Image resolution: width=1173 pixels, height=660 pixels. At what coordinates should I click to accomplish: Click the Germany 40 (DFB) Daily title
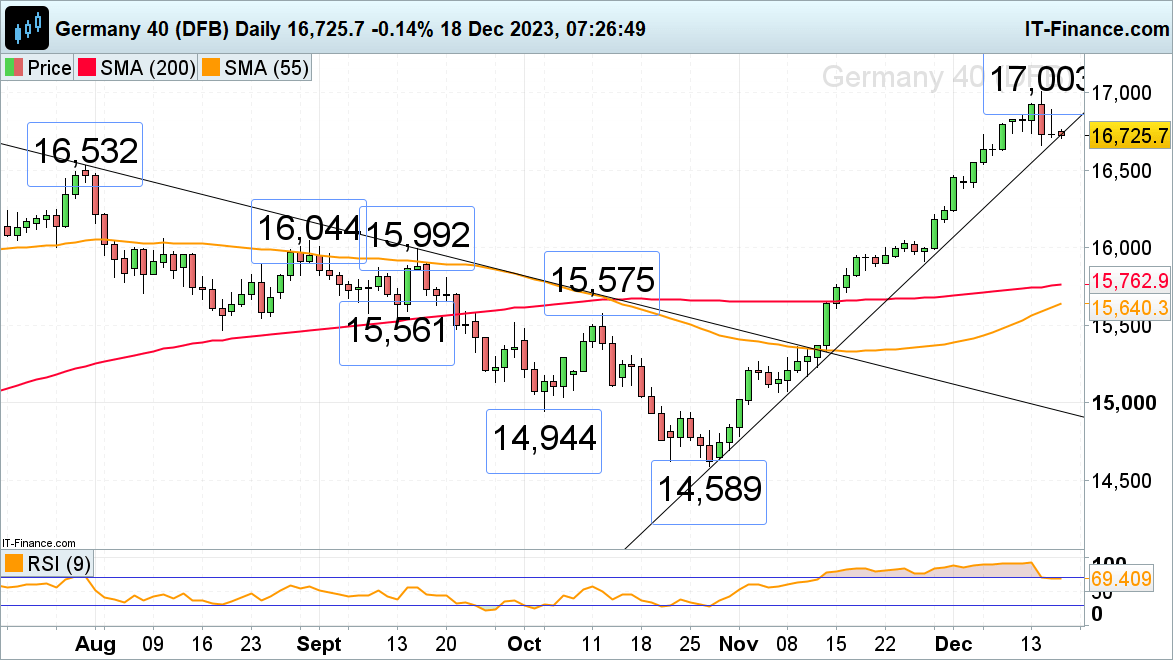click(168, 29)
